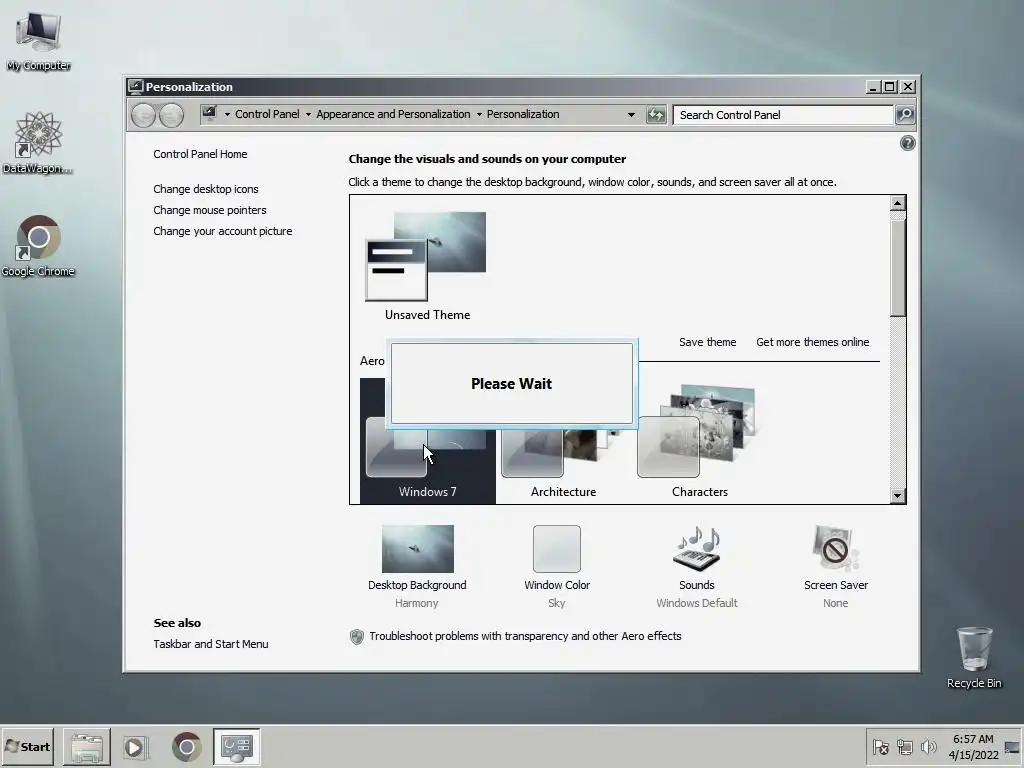The image size is (1024, 768).
Task: Select the Characters theme
Action: 699,439
